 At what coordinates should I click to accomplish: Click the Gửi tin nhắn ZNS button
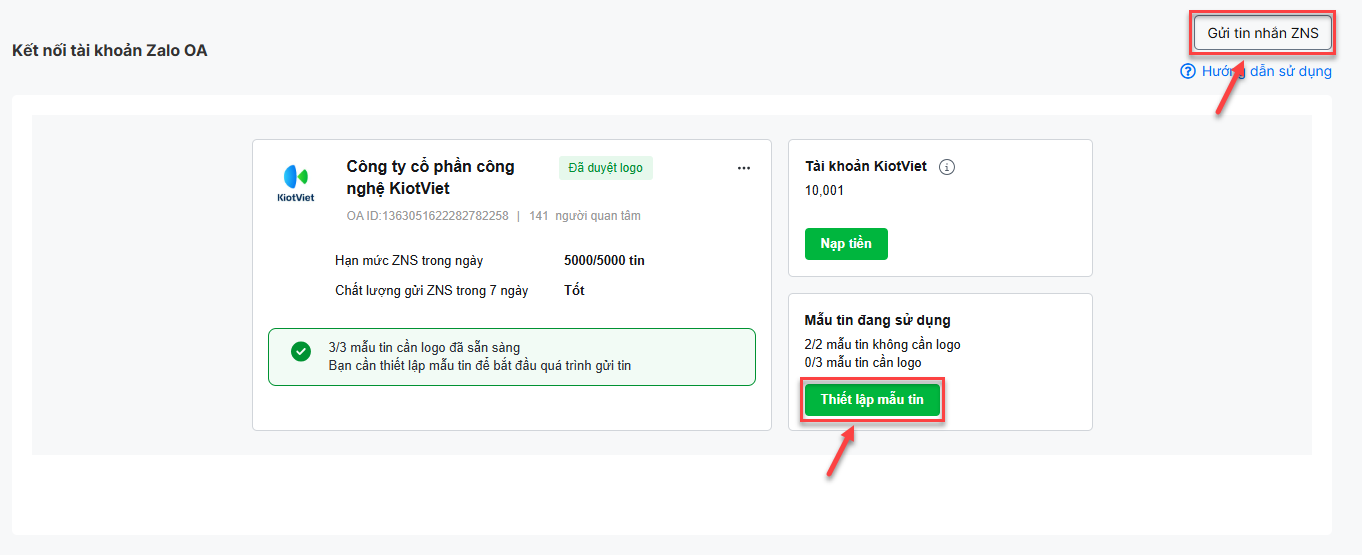1262,33
